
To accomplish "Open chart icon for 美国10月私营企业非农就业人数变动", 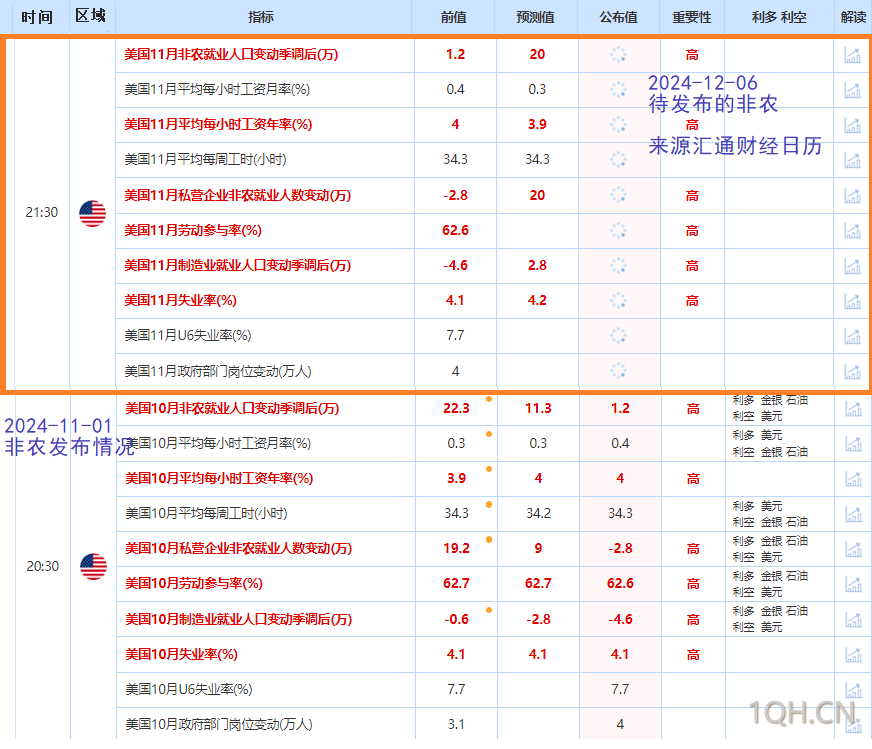I will pos(853,549).
